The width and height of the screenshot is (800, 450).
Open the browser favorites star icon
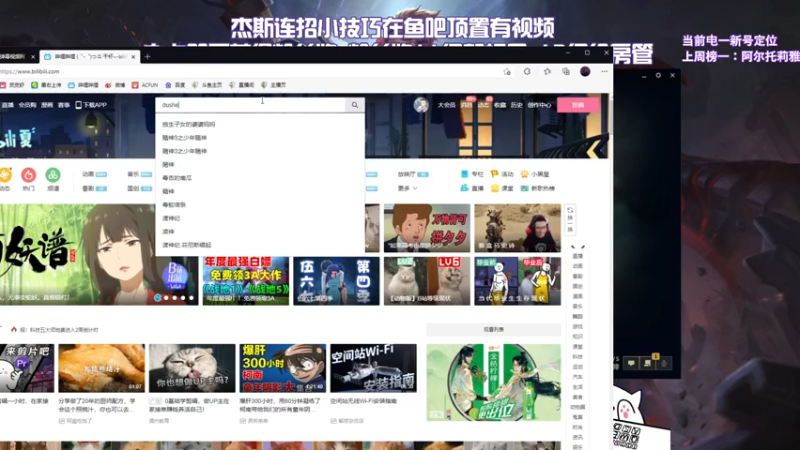(x=547, y=71)
